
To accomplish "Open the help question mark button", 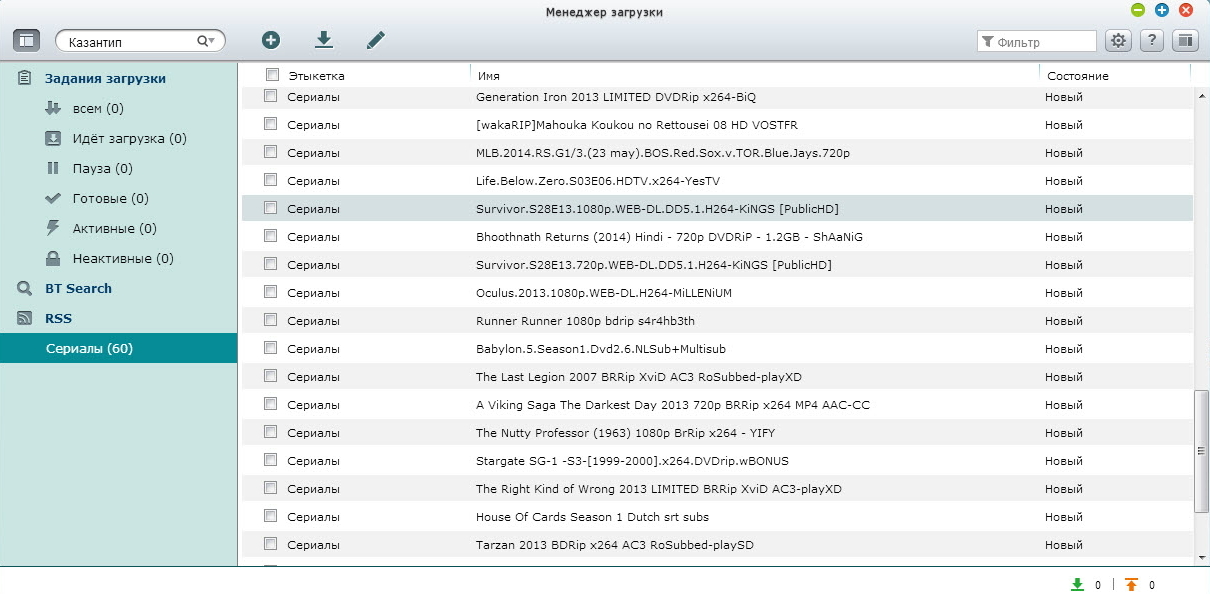I will pos(1152,41).
